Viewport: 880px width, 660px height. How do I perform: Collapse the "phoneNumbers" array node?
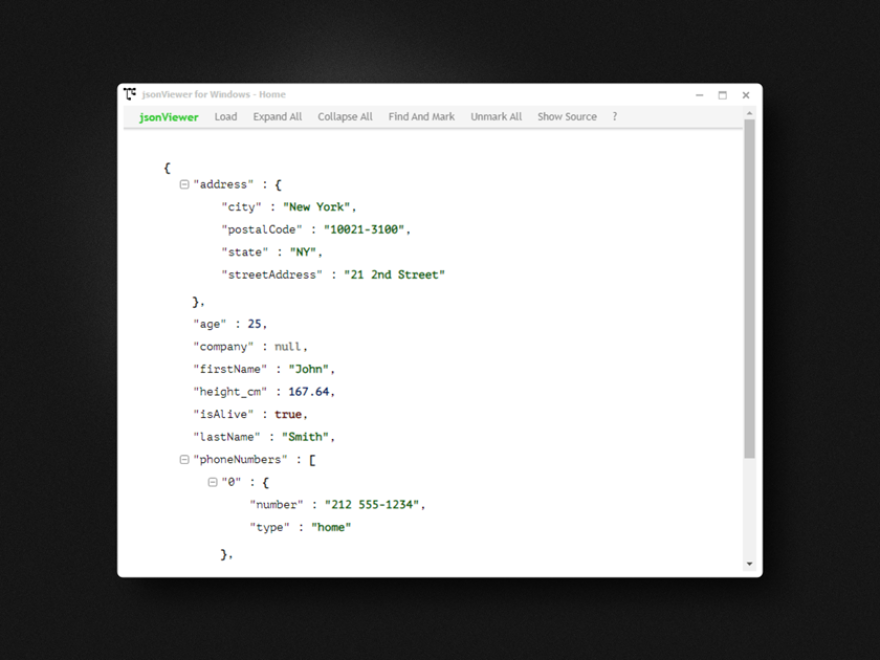[184, 460]
